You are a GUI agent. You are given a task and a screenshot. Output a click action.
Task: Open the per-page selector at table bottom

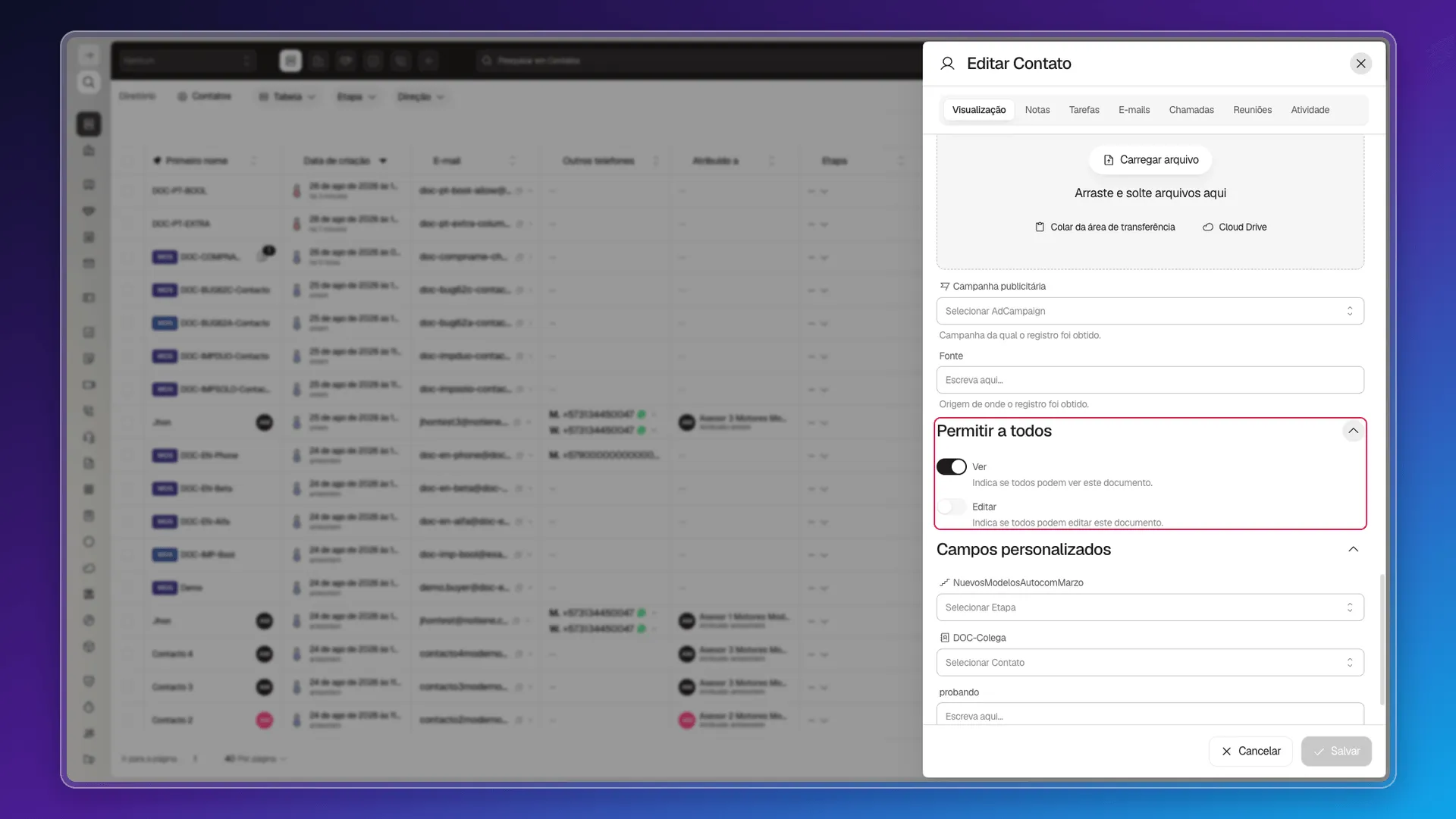255,759
